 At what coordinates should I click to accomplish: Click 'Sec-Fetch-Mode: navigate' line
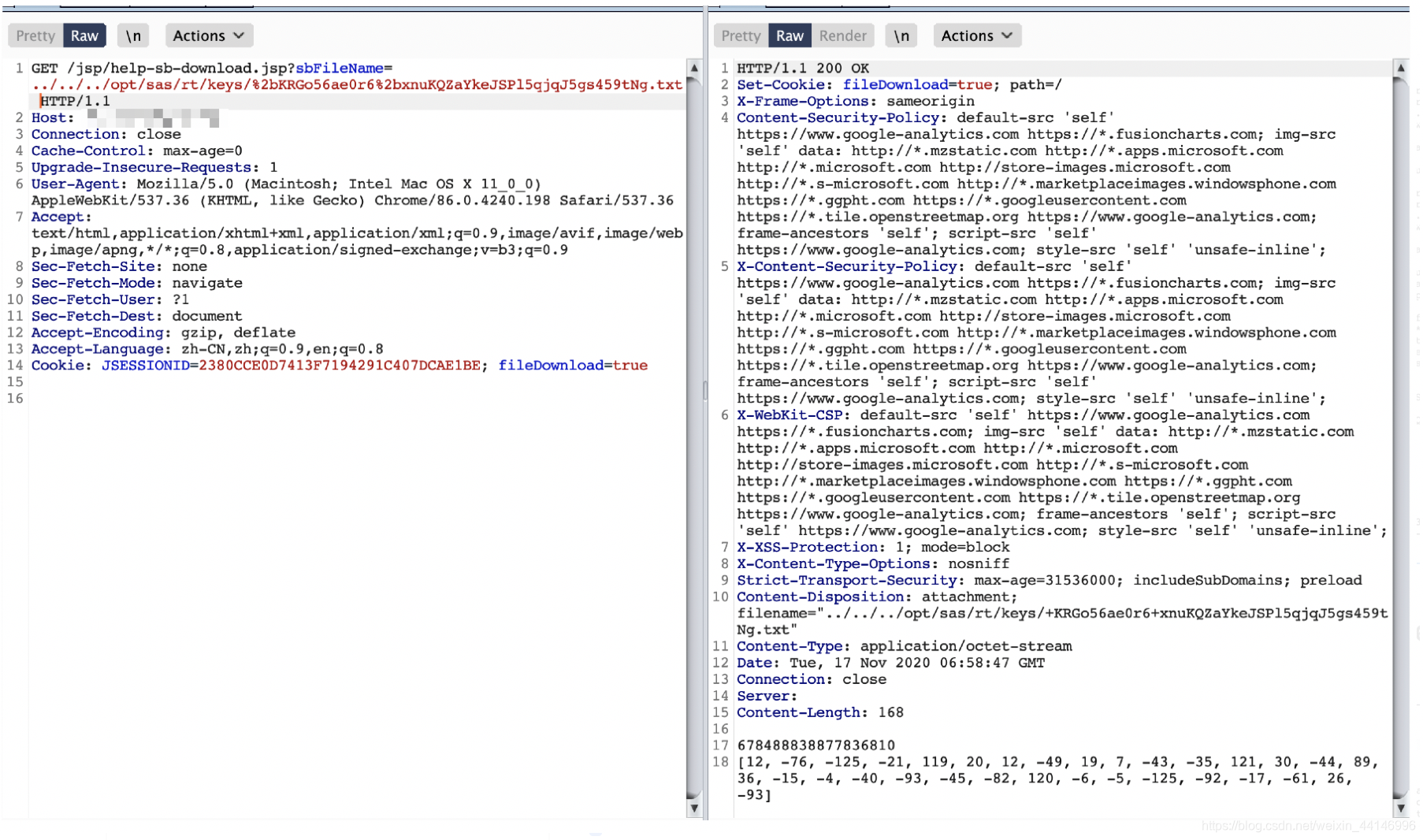click(136, 284)
